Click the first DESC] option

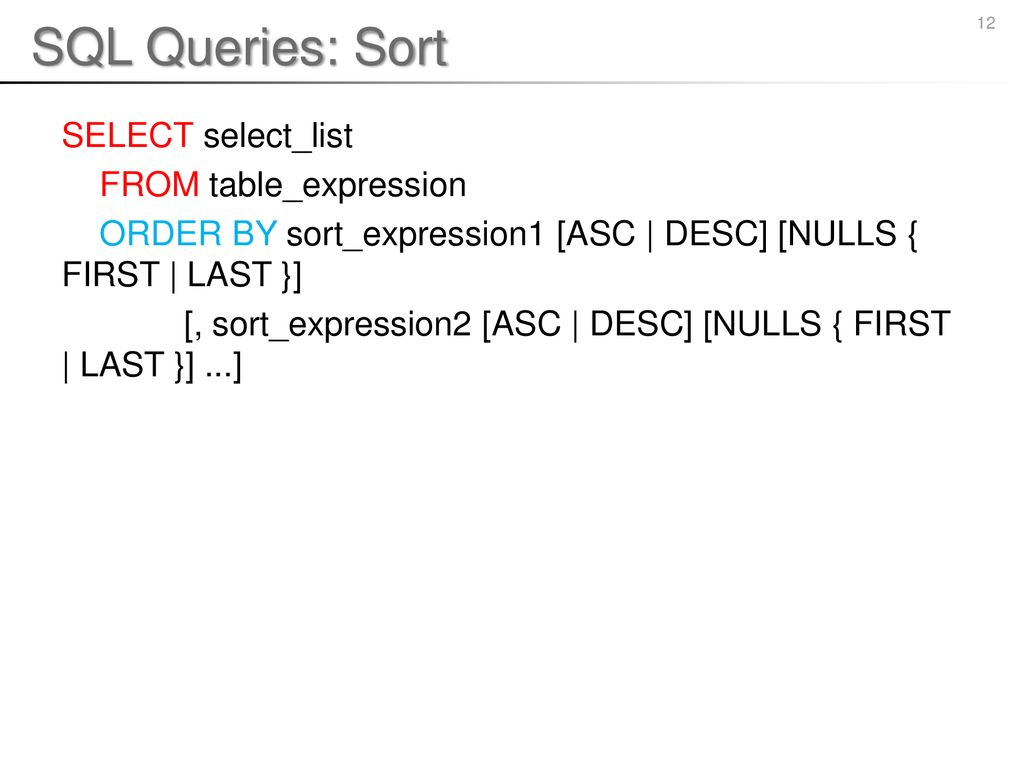click(716, 234)
